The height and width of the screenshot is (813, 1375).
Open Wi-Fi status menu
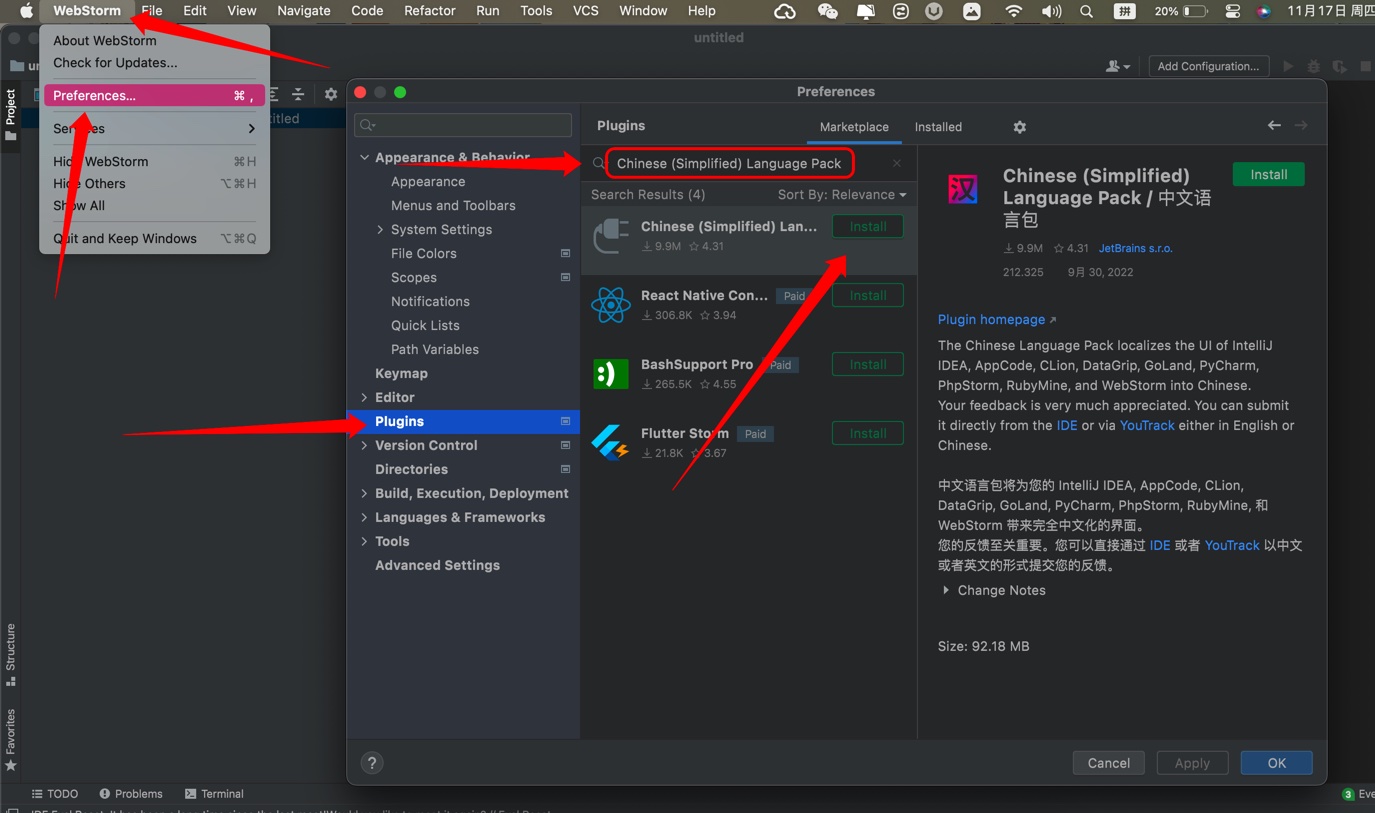[x=1014, y=11]
